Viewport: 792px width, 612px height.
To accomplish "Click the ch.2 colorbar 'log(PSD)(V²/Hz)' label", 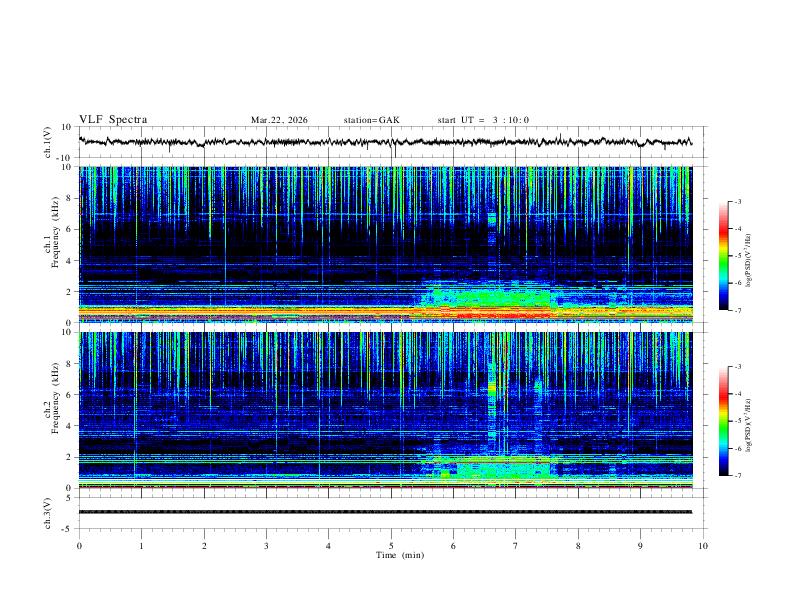I will coord(749,425).
